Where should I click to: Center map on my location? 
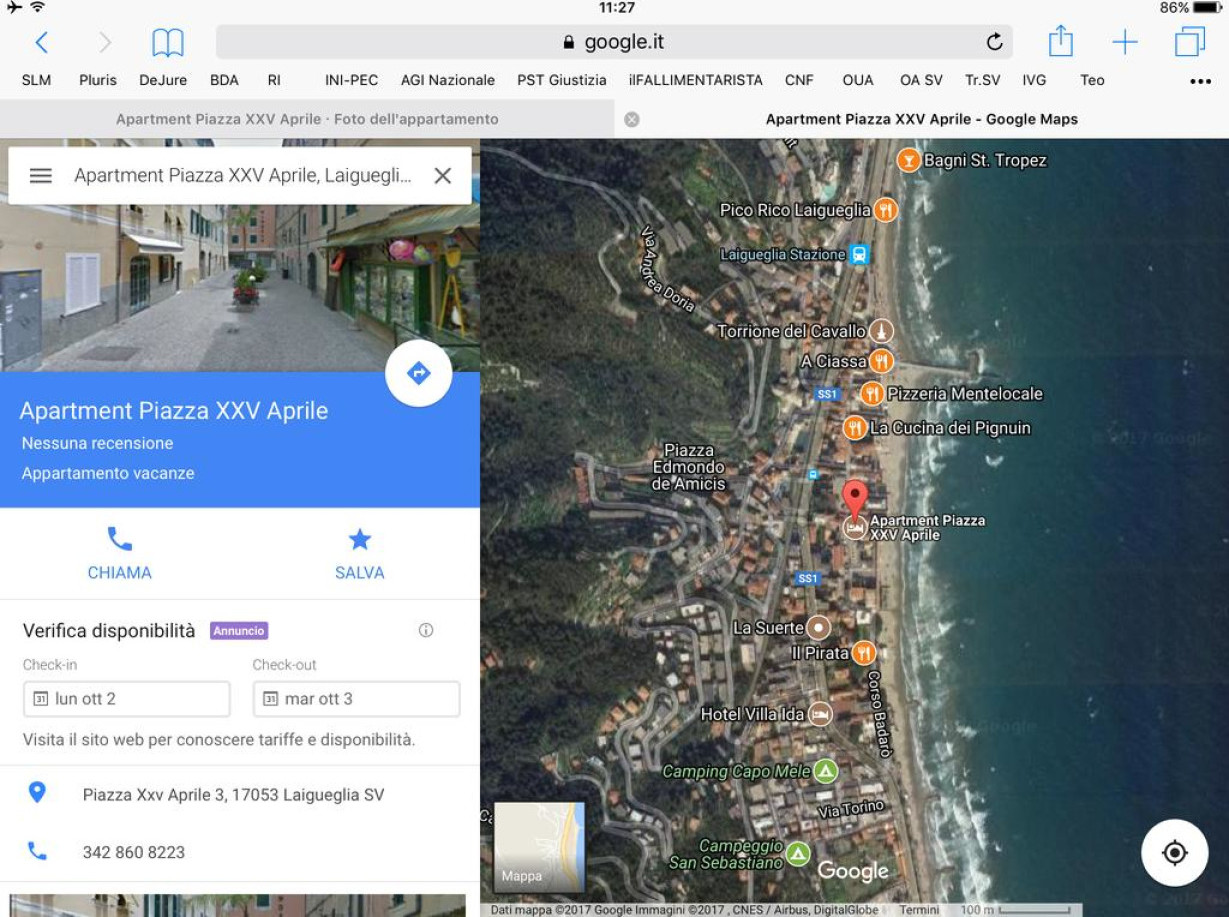[1175, 853]
